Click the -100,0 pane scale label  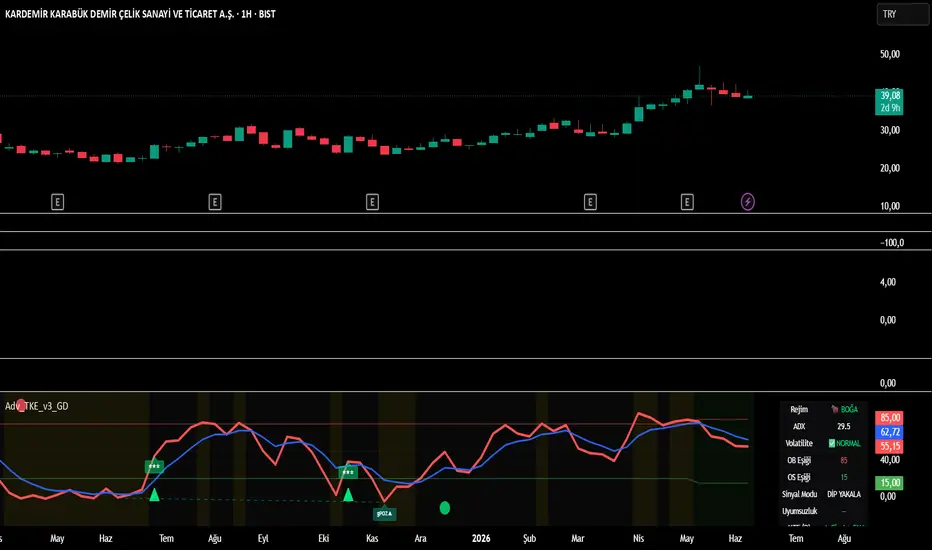click(892, 243)
